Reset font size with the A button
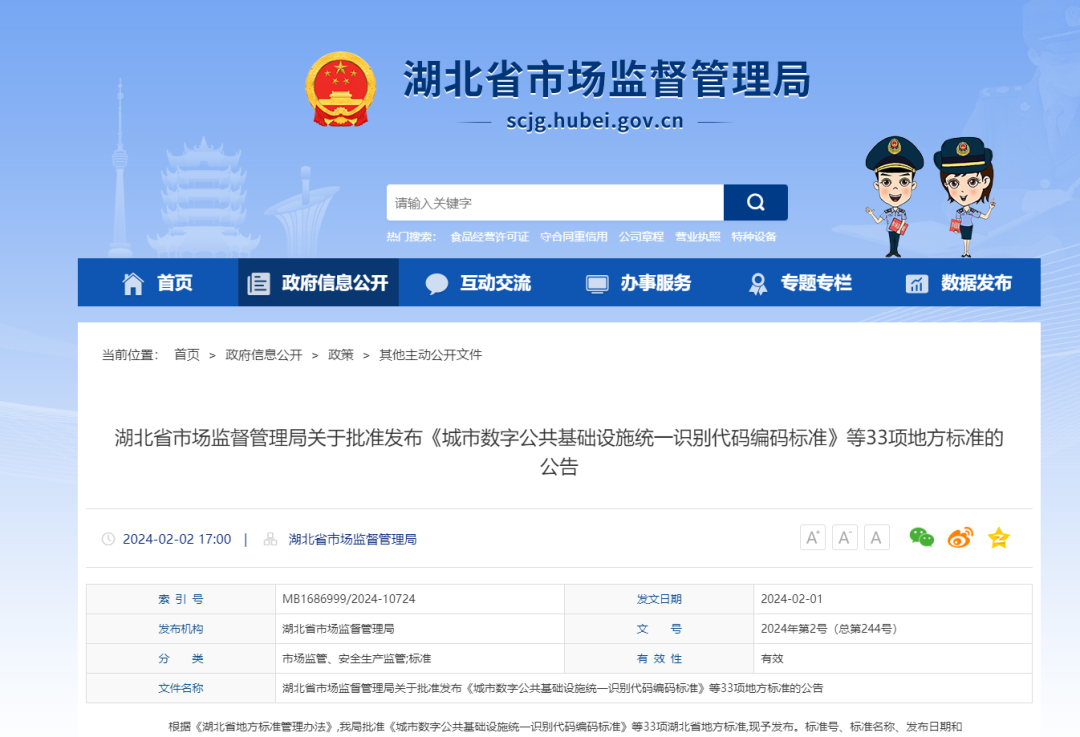Viewport: 1080px width, 737px height. 876,537
